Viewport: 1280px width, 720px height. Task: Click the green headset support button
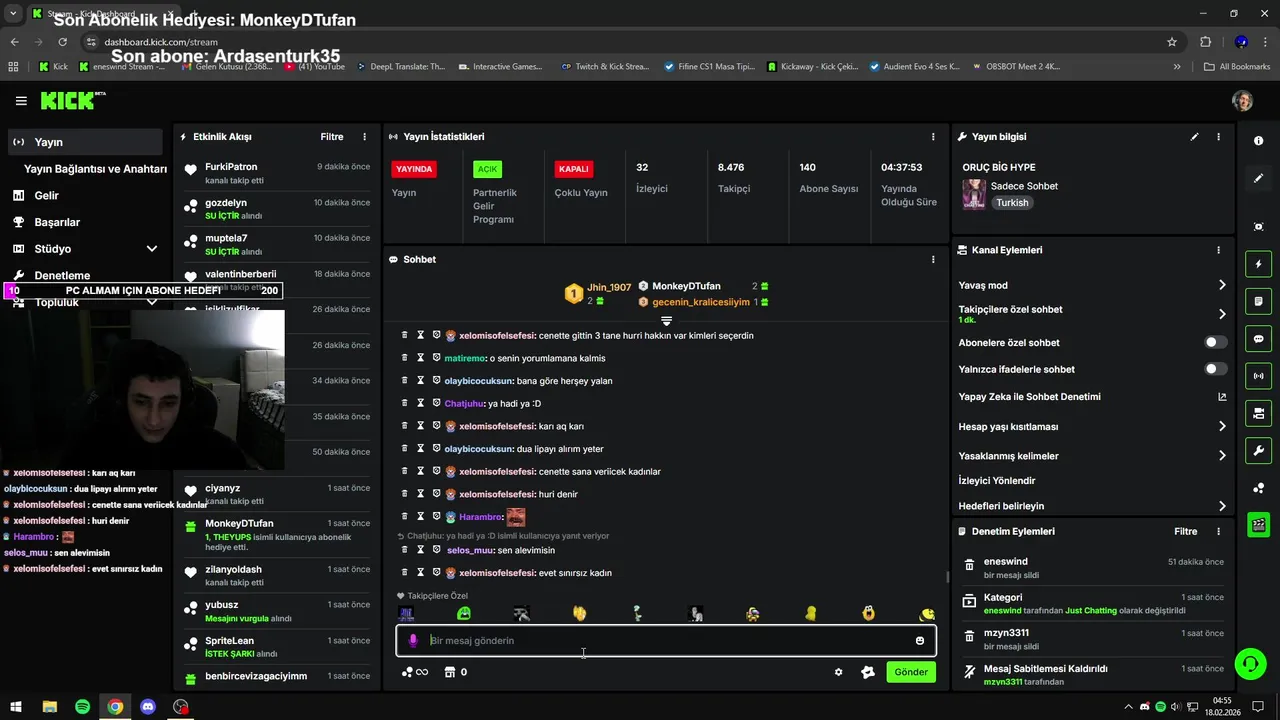point(1249,664)
